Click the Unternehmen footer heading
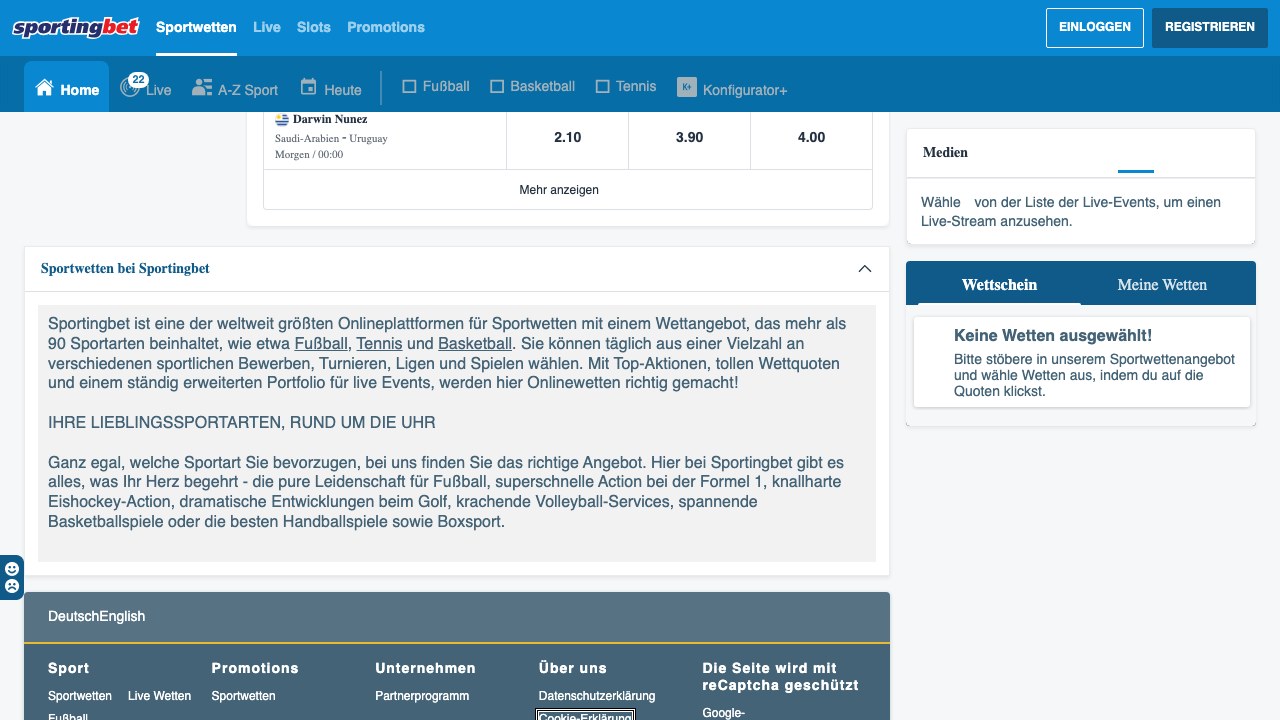This screenshot has height=720, width=1280. pos(425,668)
